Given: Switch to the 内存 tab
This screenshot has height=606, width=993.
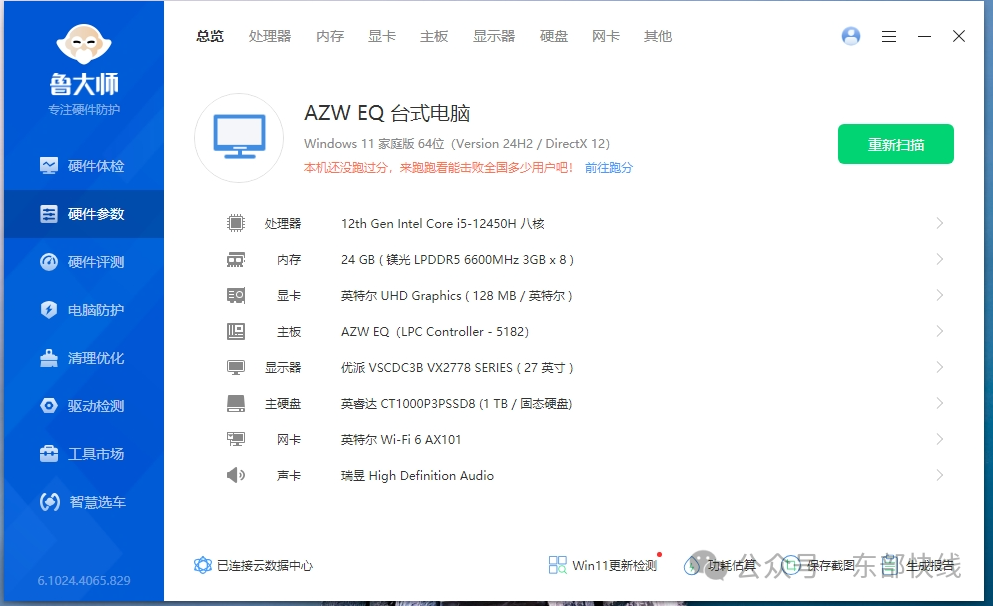Looking at the screenshot, I should point(330,36).
